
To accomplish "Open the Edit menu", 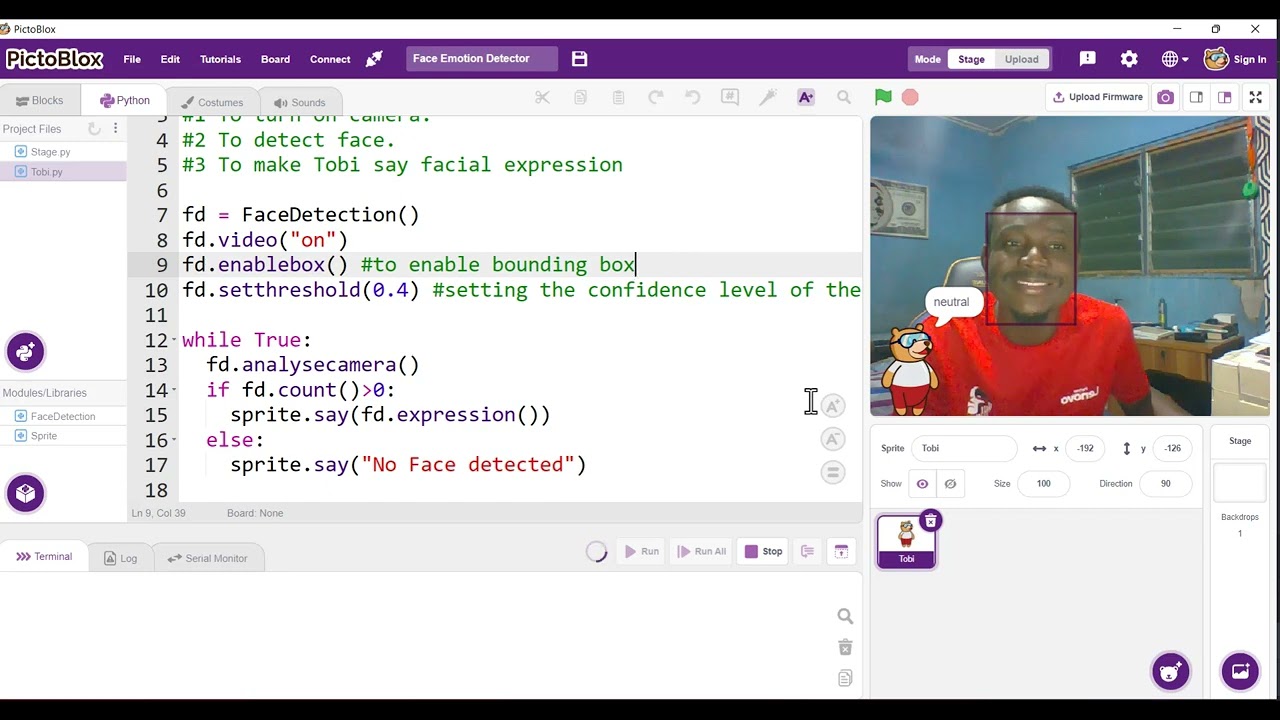I will click(x=170, y=59).
